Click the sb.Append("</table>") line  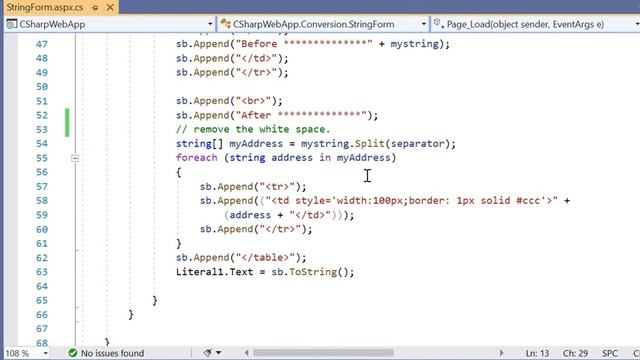241,258
